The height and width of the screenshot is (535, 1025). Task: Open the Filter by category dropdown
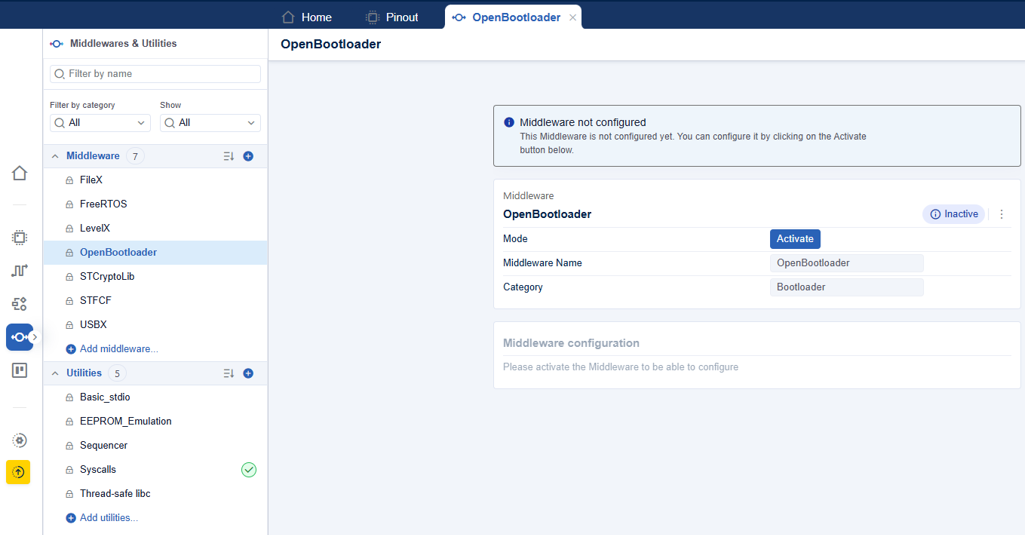pyautogui.click(x=100, y=123)
